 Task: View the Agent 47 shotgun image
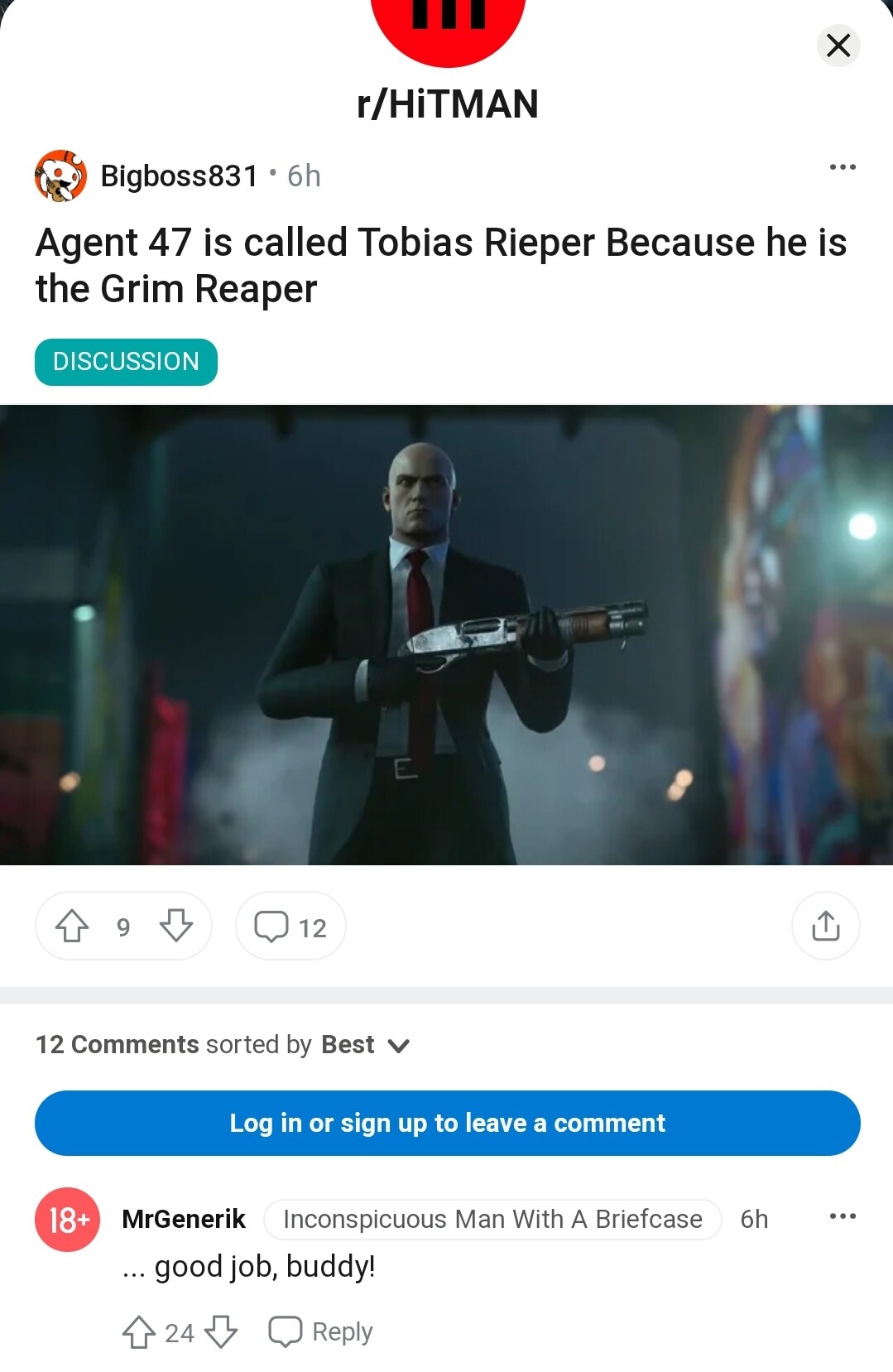446,635
